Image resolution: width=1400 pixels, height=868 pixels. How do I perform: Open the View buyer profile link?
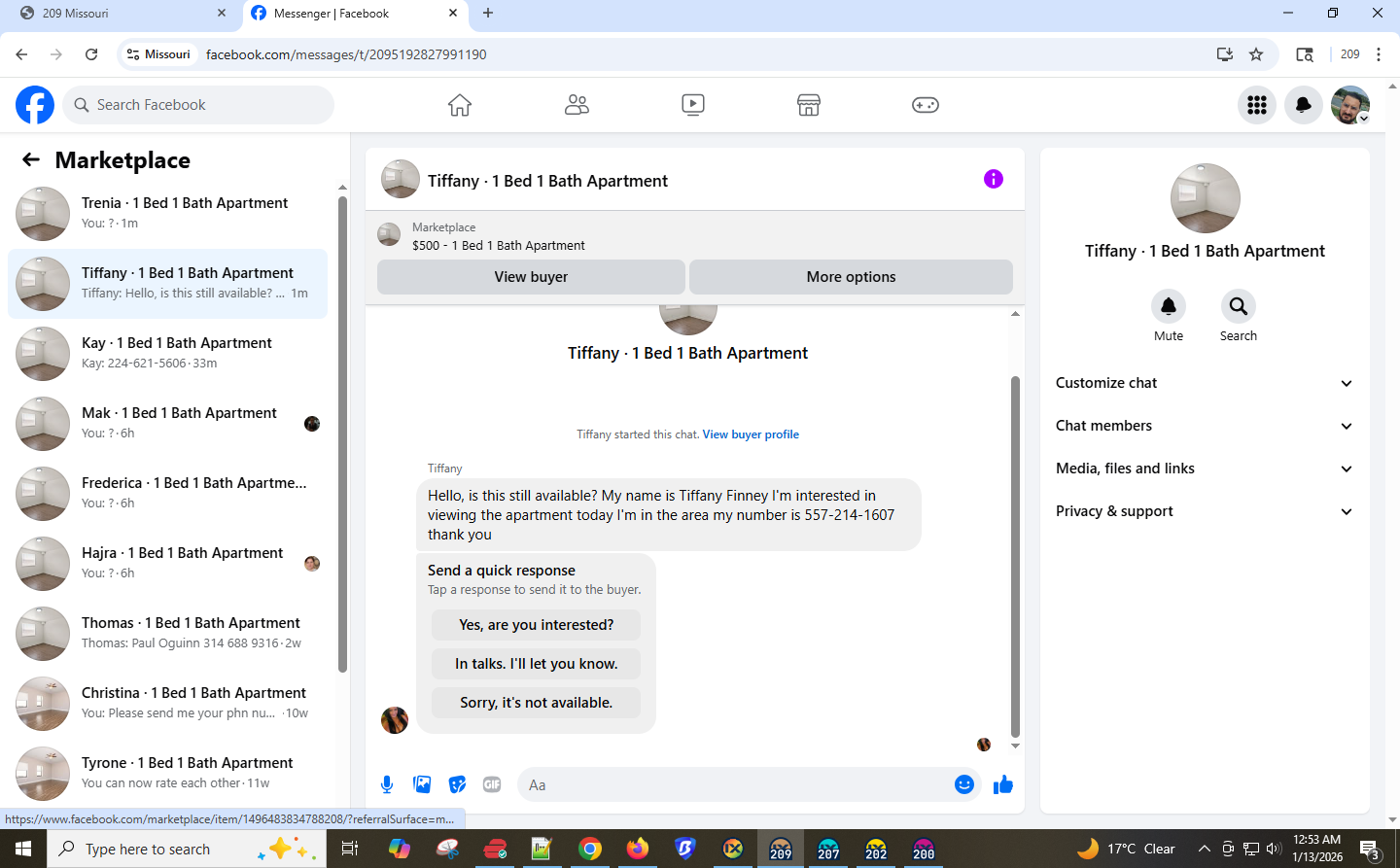751,434
